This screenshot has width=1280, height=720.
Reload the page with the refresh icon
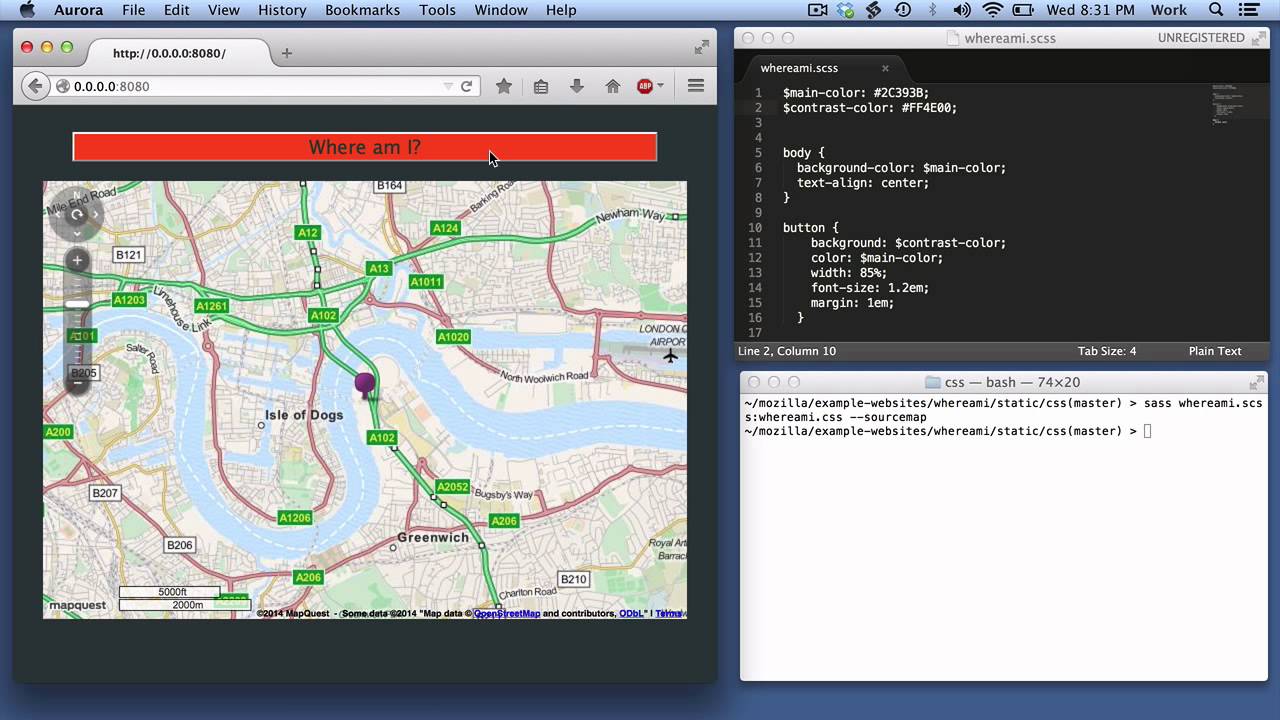pos(466,86)
